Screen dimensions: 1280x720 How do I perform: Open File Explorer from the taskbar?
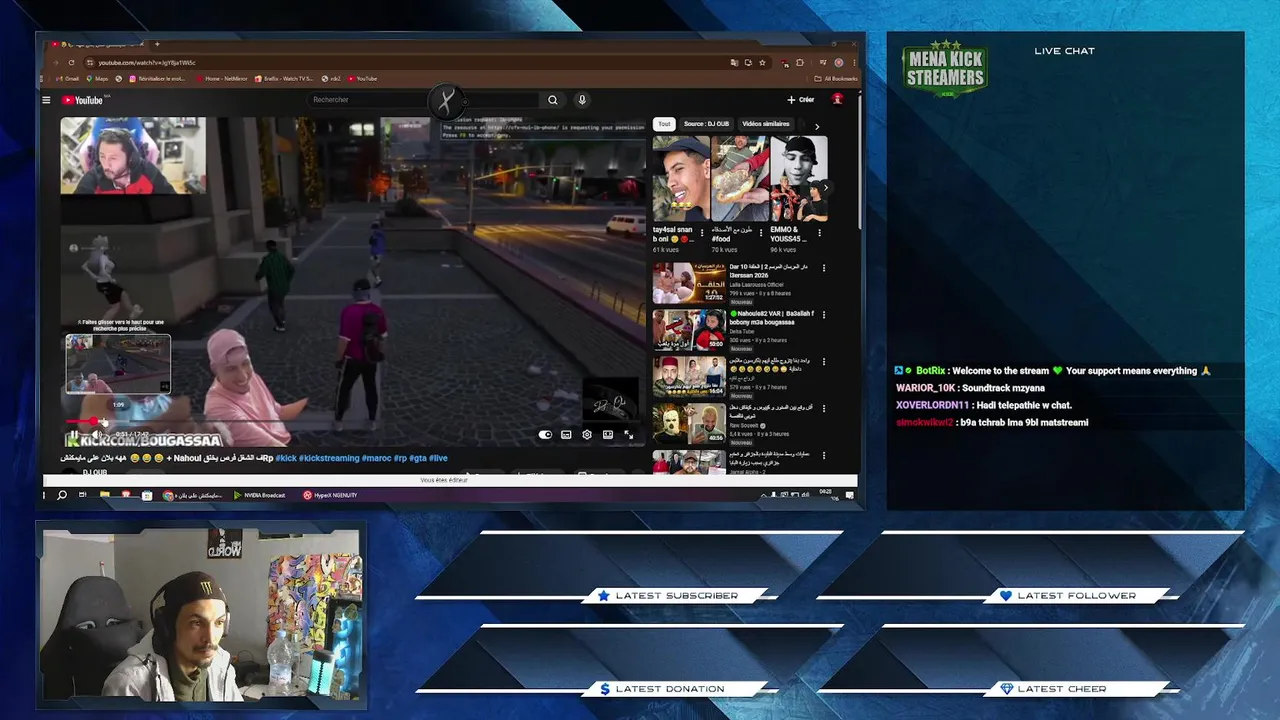point(106,495)
